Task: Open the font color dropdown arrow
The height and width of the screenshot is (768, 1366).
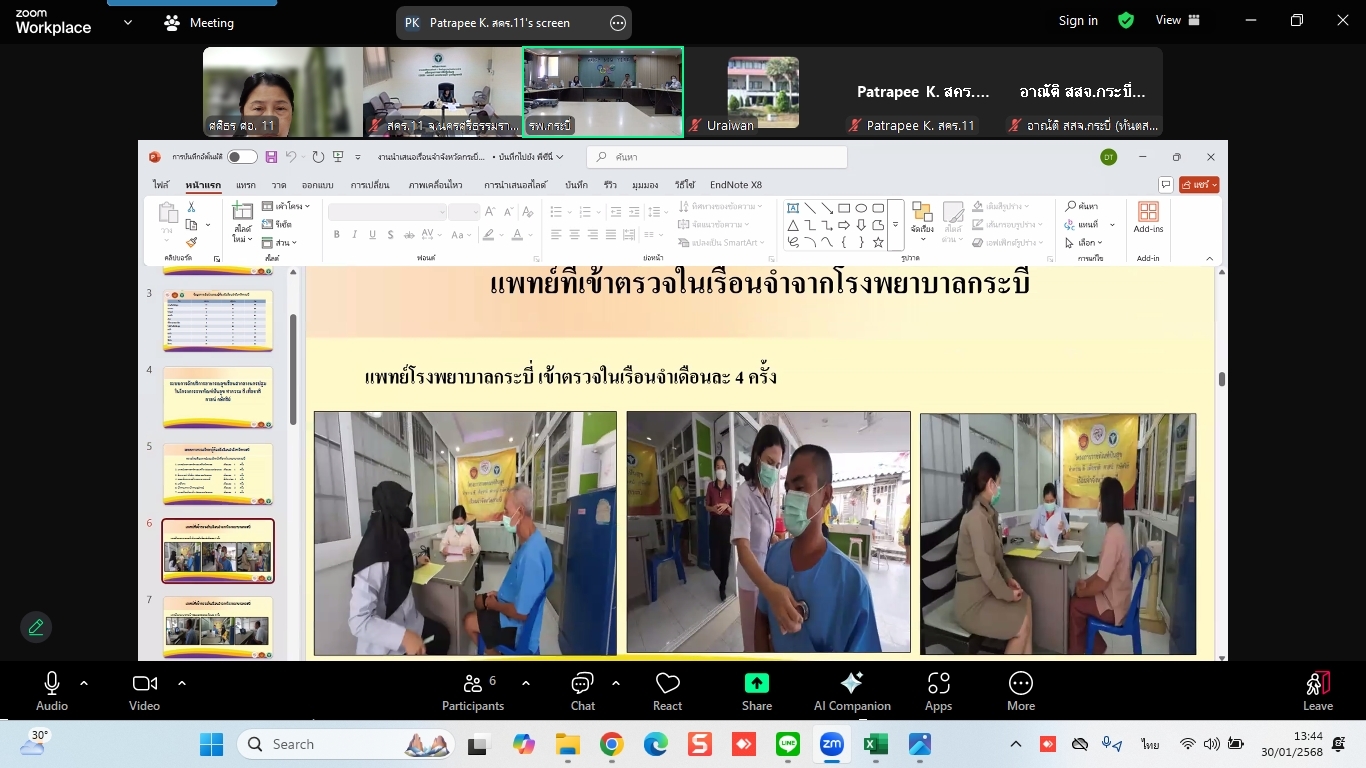Action: (532, 235)
